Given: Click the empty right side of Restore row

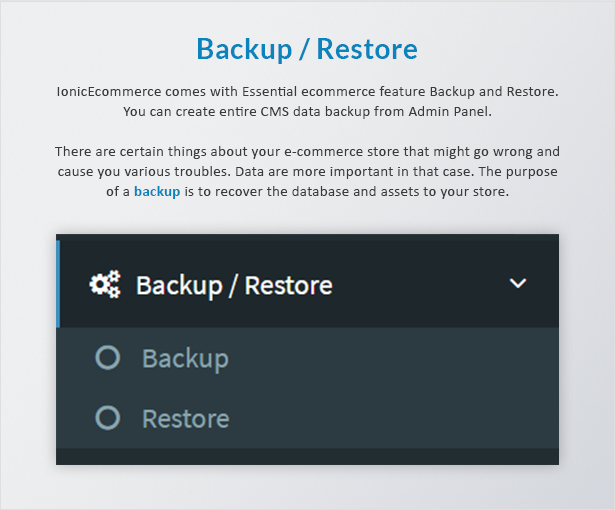Looking at the screenshot, I should (392, 418).
